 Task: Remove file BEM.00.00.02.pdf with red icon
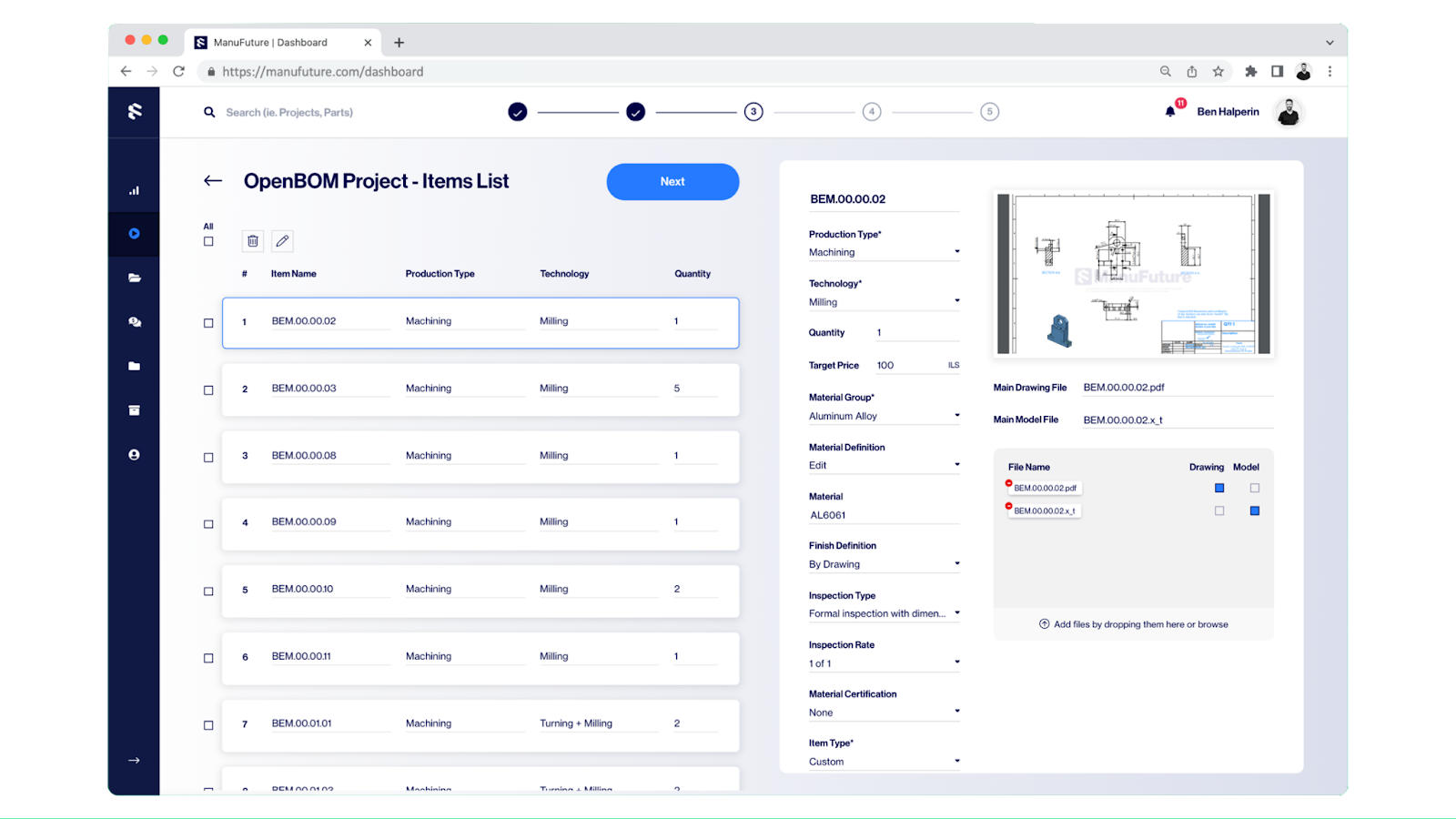(1008, 483)
